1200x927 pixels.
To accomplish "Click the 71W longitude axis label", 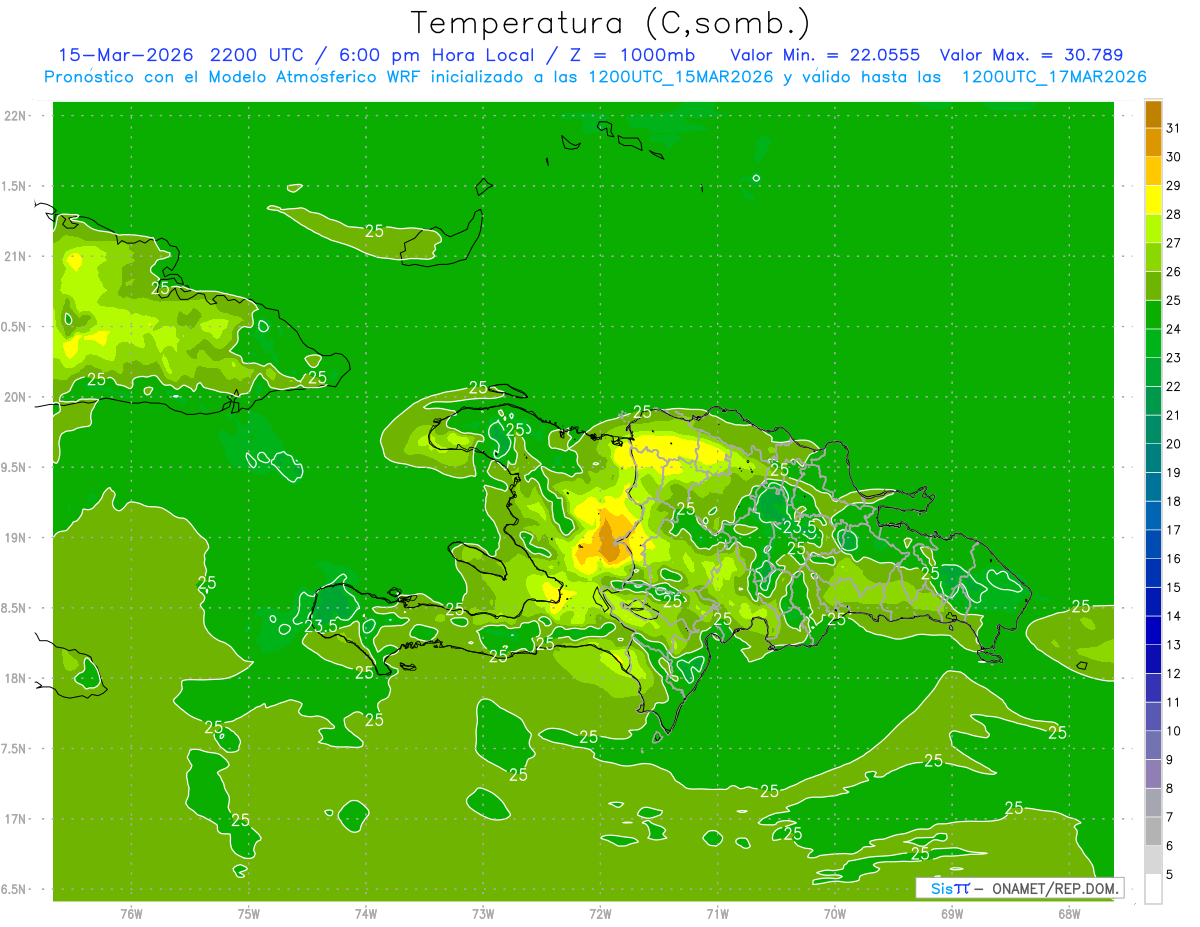I will point(717,913).
